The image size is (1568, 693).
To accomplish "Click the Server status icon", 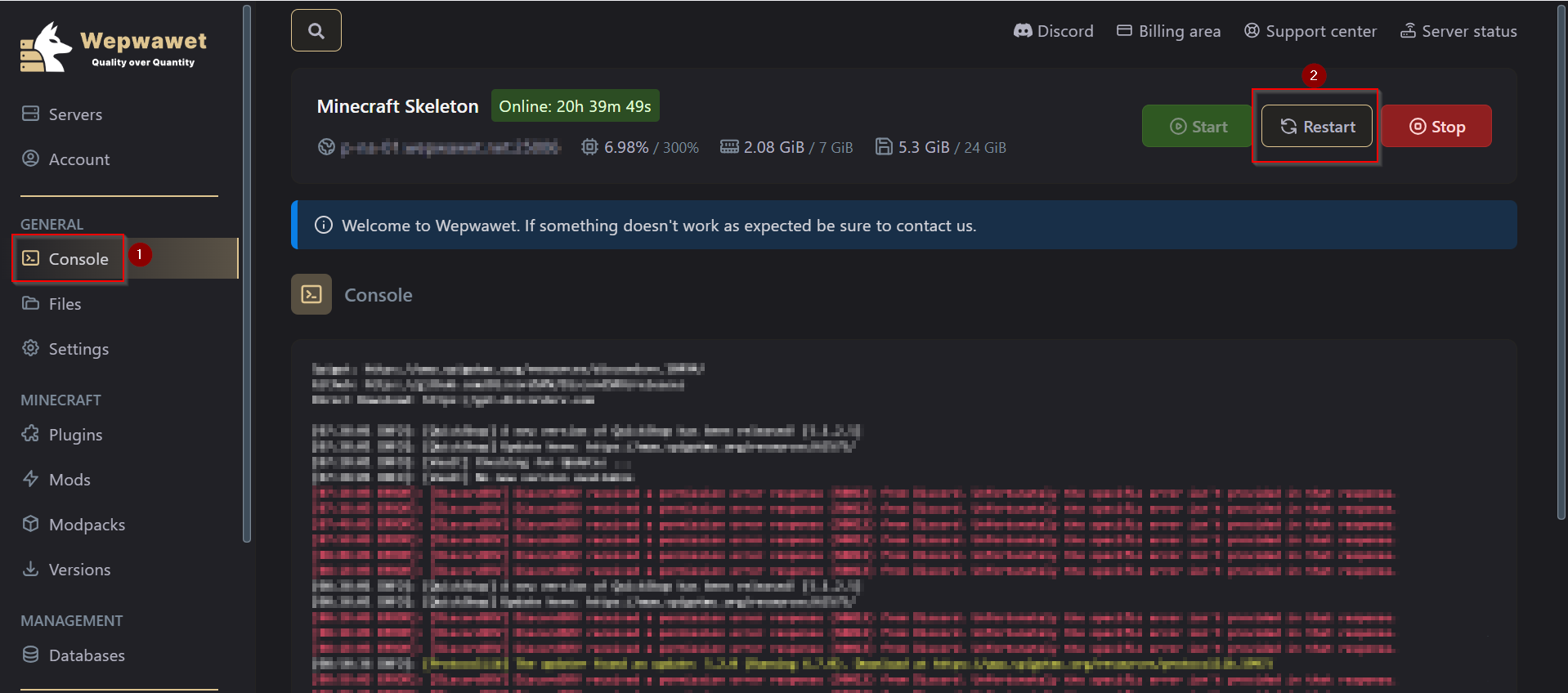I will tap(1408, 31).
